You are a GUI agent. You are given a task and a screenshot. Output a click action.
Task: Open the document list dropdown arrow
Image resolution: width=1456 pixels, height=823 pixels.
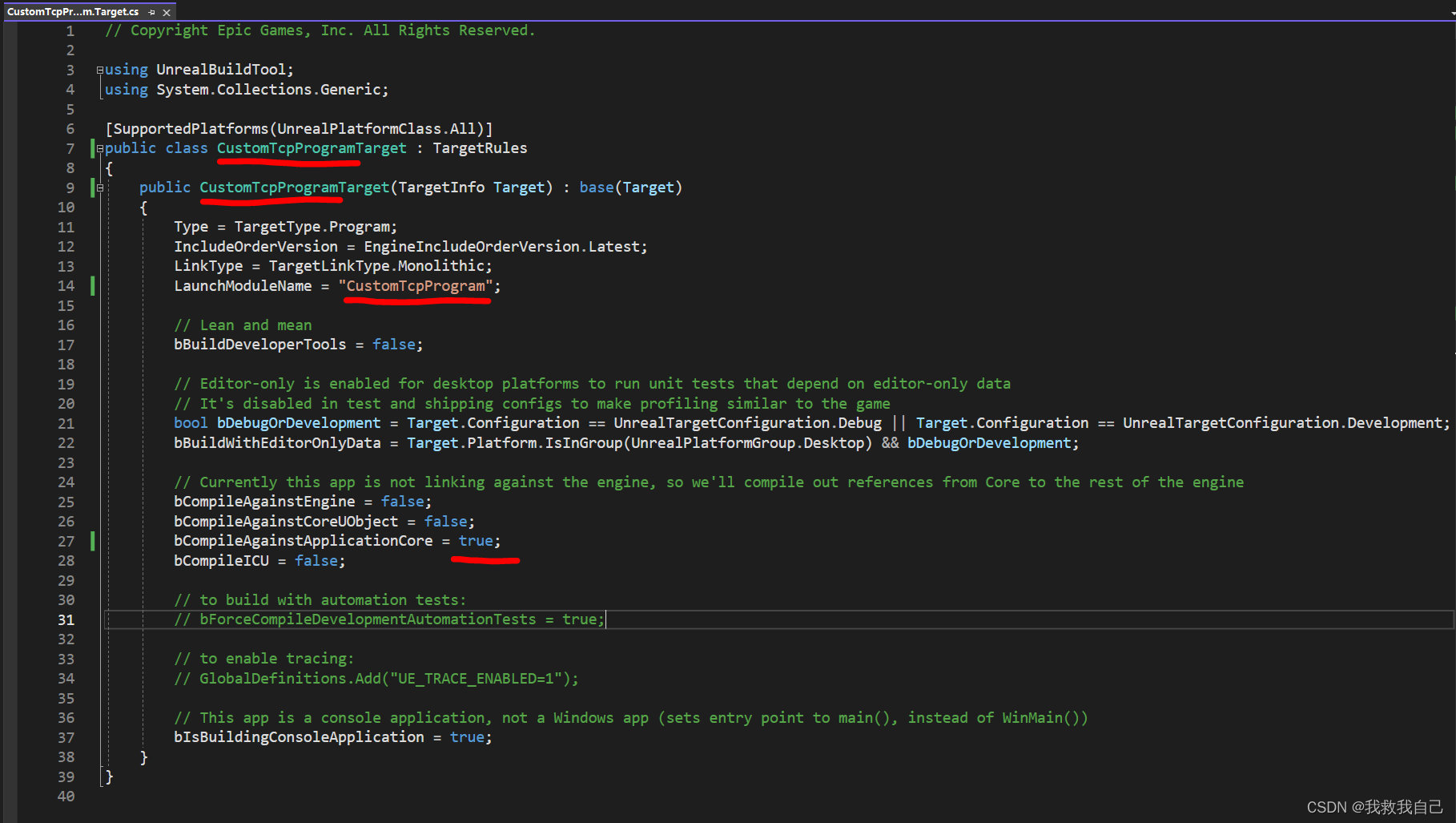point(1453,14)
